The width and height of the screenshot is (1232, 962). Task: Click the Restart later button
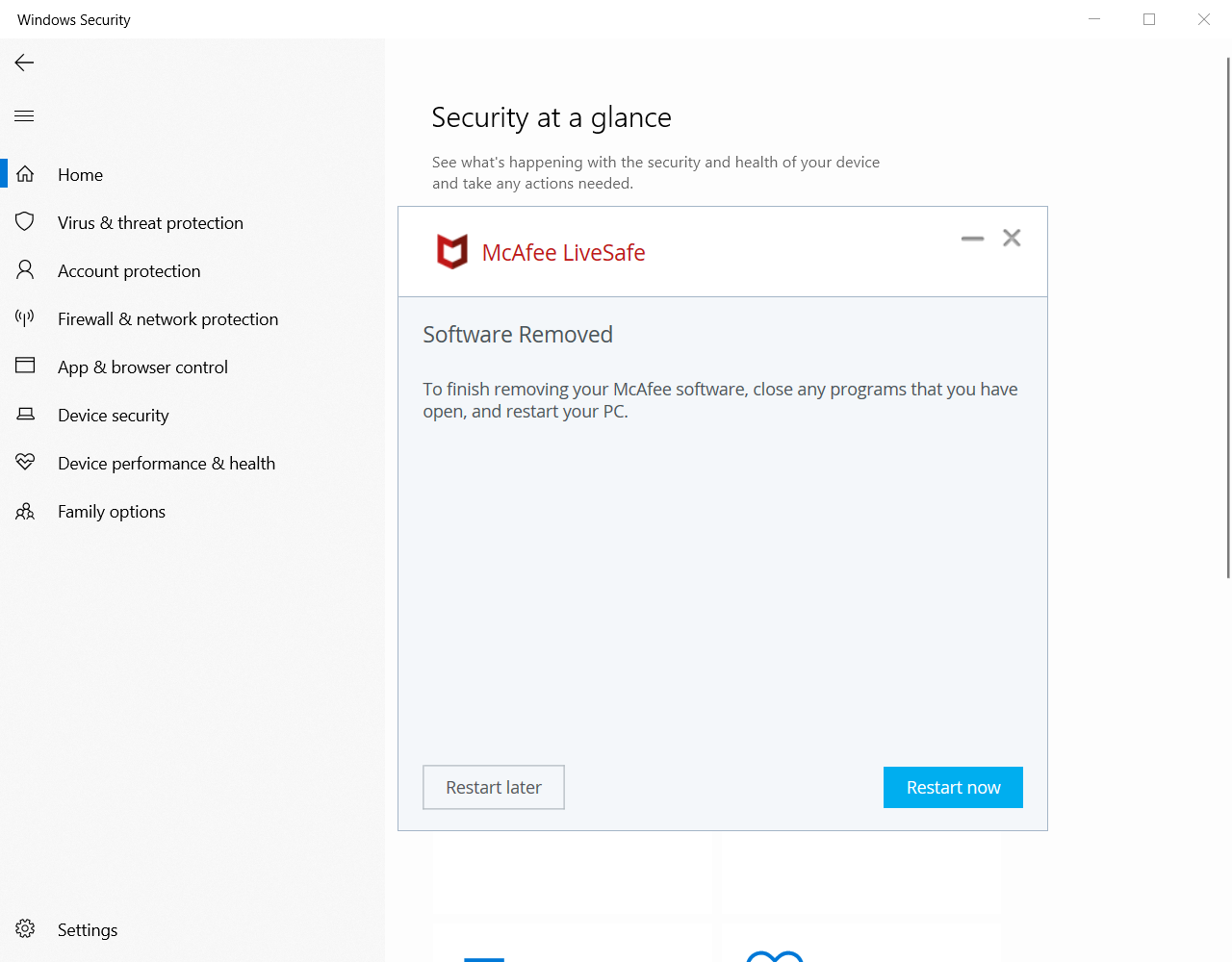click(x=494, y=787)
